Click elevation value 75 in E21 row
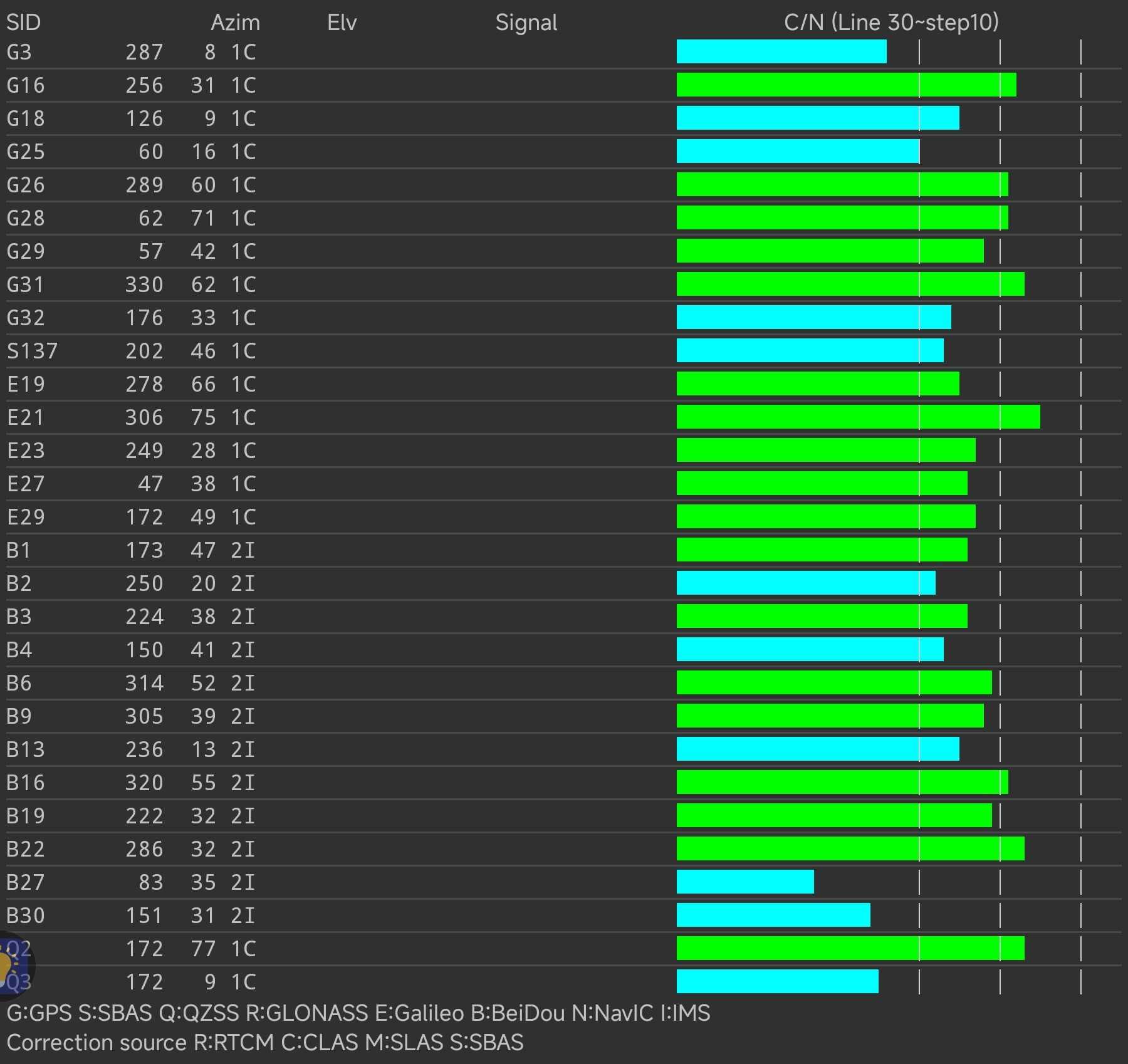Viewport: 1128px width, 1064px height. 204,417
